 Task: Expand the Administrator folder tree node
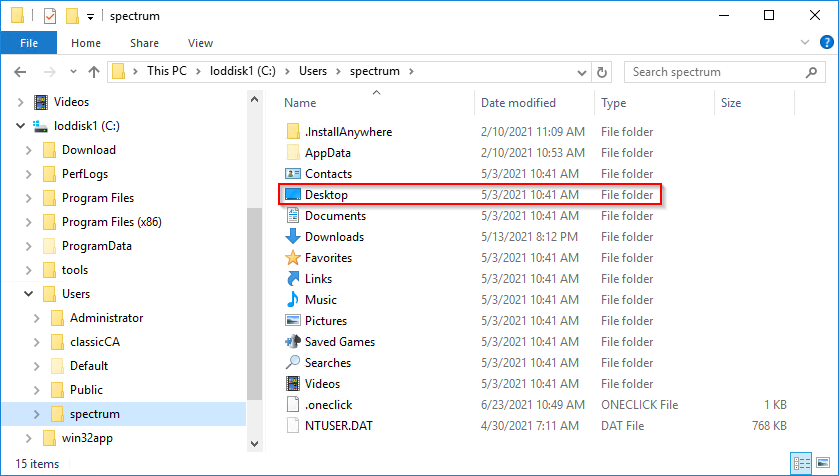click(37, 318)
